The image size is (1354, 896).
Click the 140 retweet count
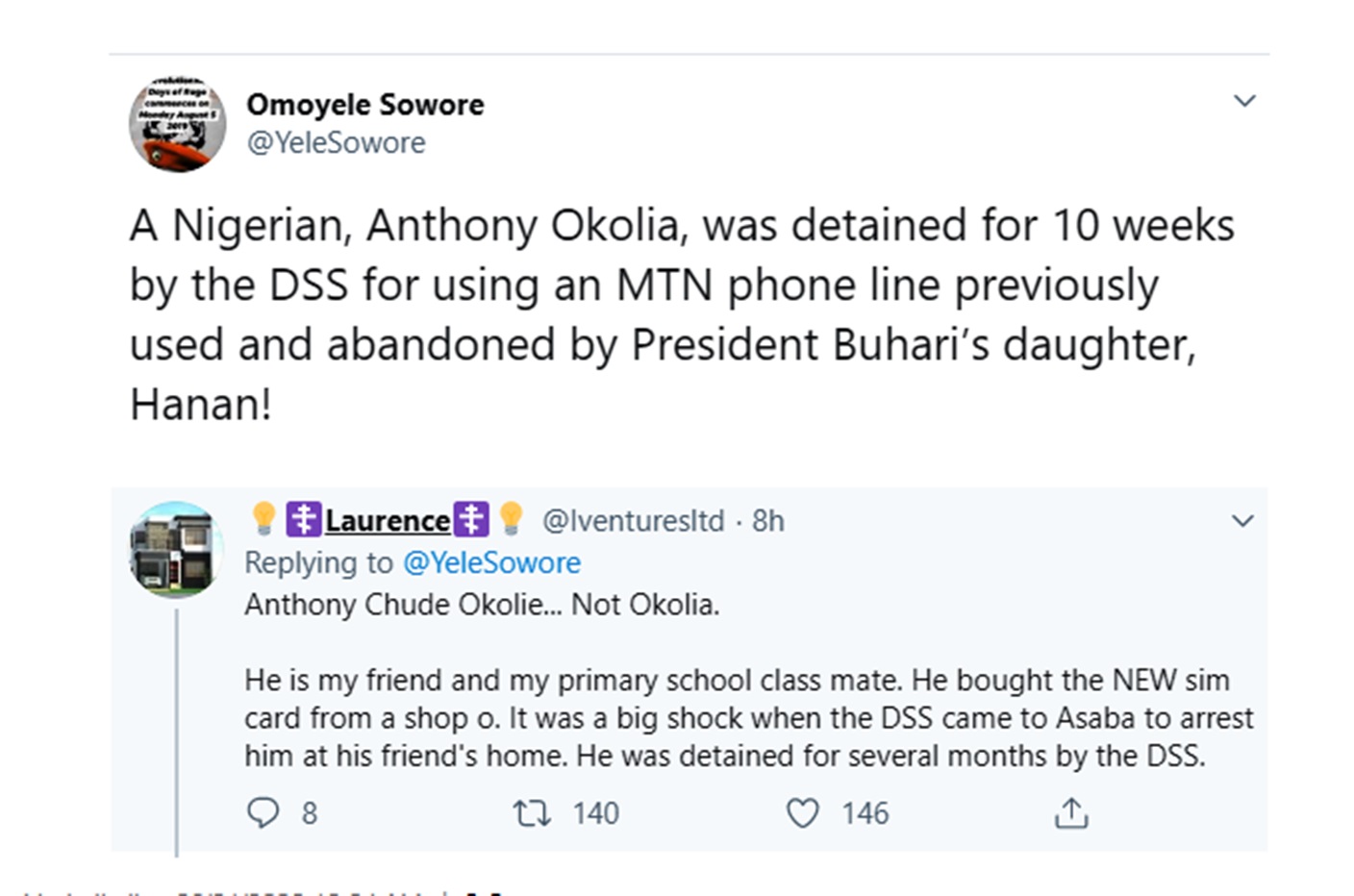pyautogui.click(x=596, y=813)
